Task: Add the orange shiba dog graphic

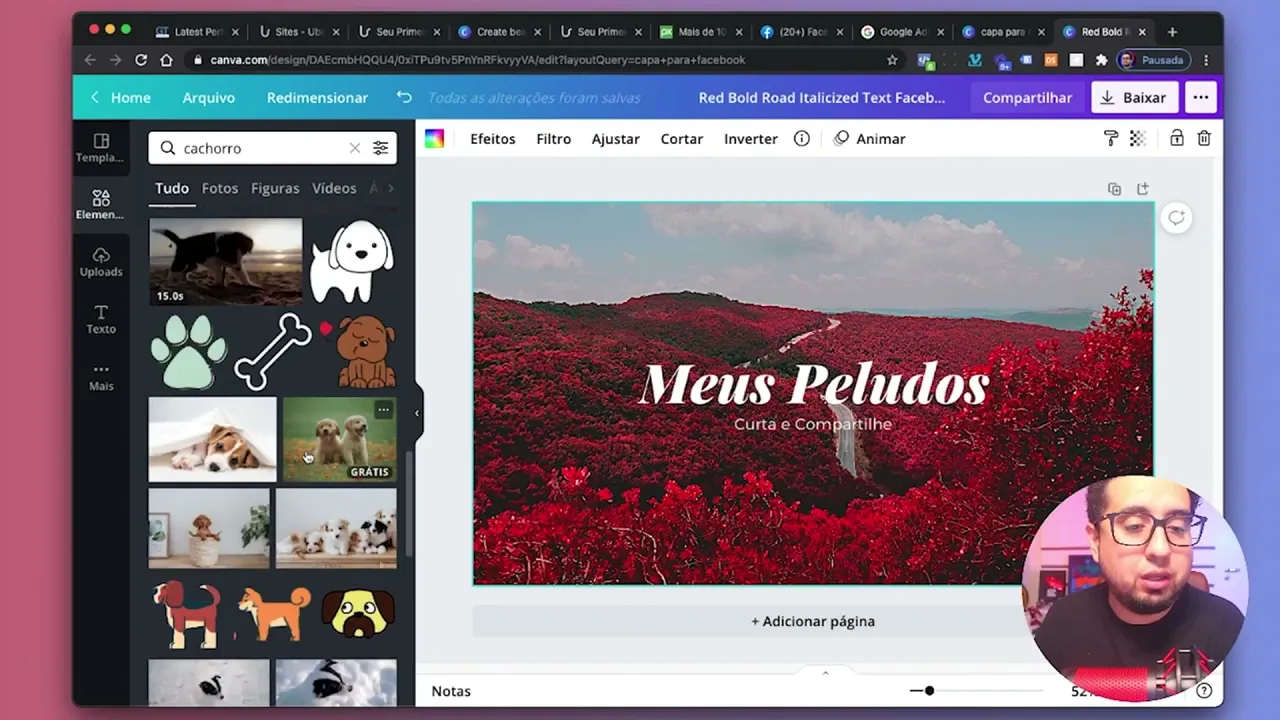Action: pyautogui.click(x=273, y=612)
